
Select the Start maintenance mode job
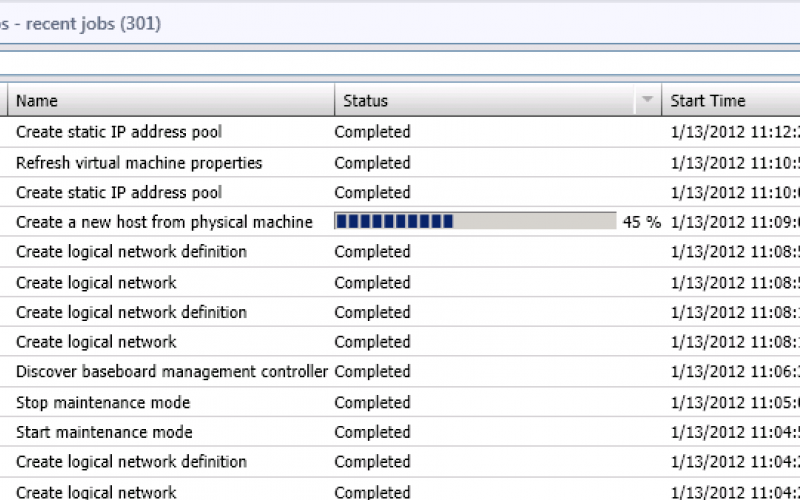coord(104,432)
